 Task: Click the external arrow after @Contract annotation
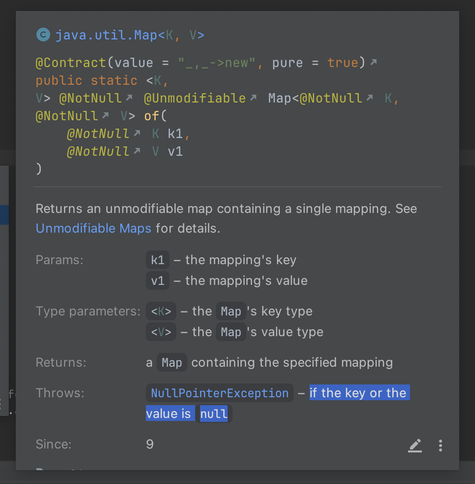[374, 62]
